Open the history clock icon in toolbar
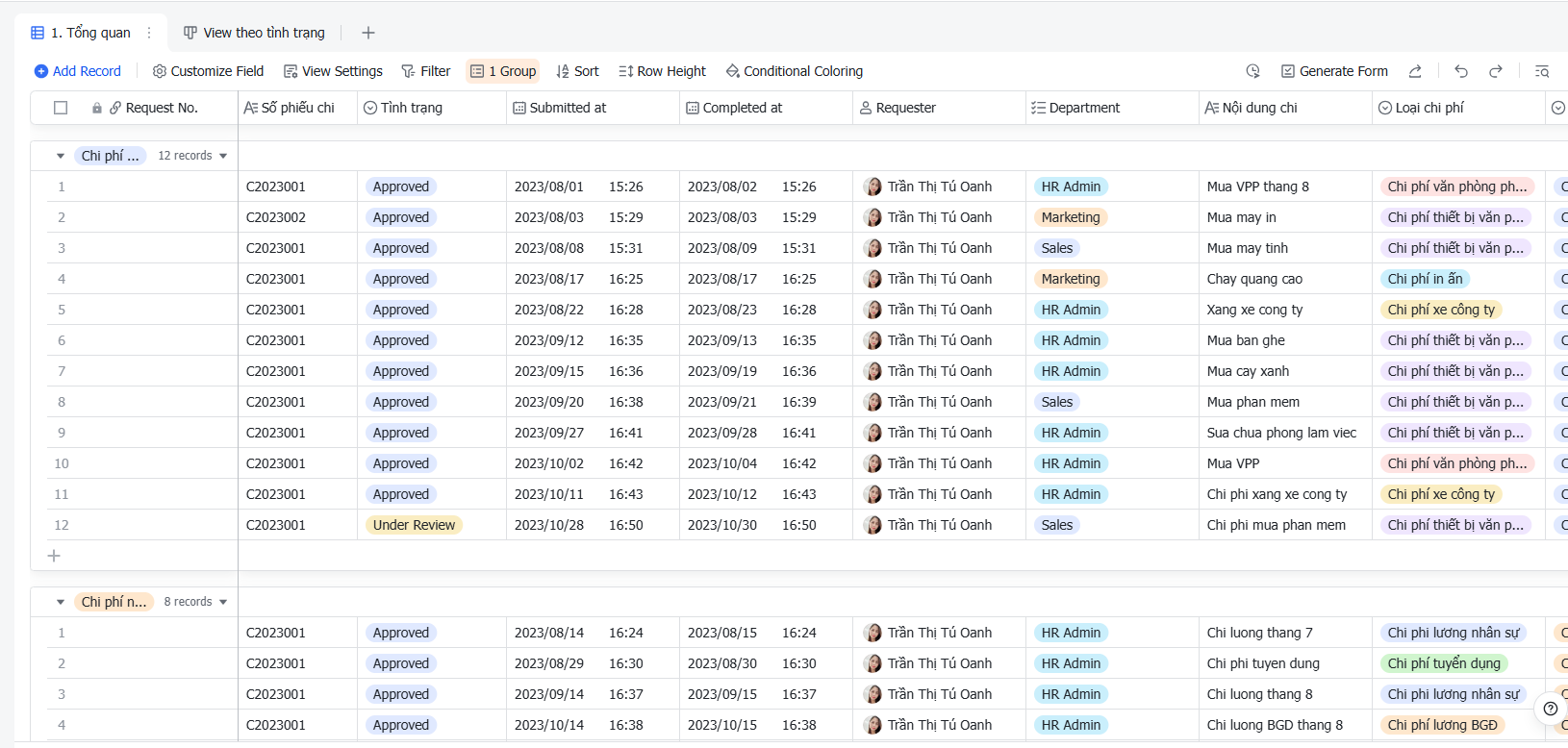The height and width of the screenshot is (748, 1568). click(x=1252, y=71)
